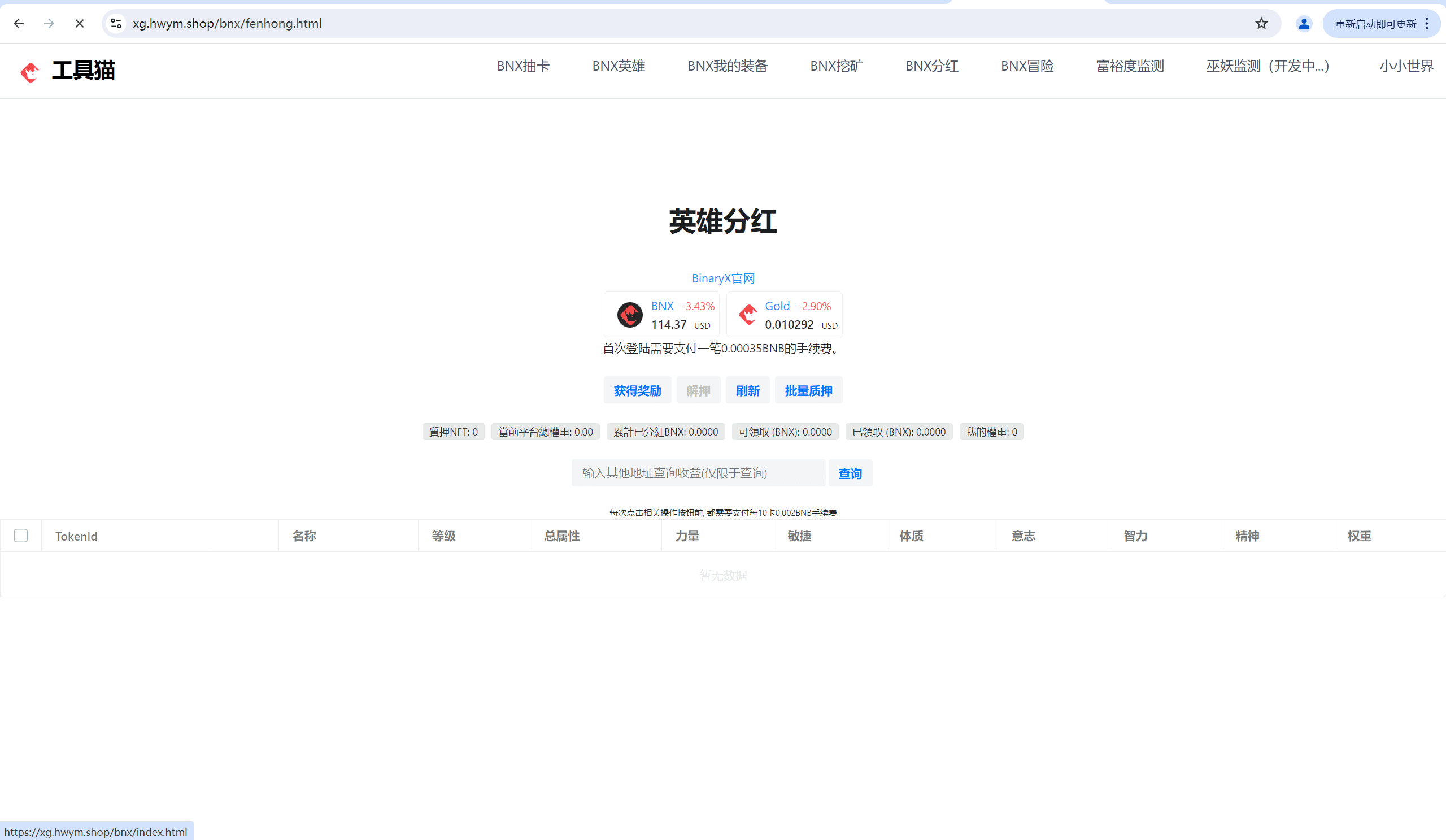Open the browser profile avatar icon
The height and width of the screenshot is (840, 1446).
[1304, 24]
